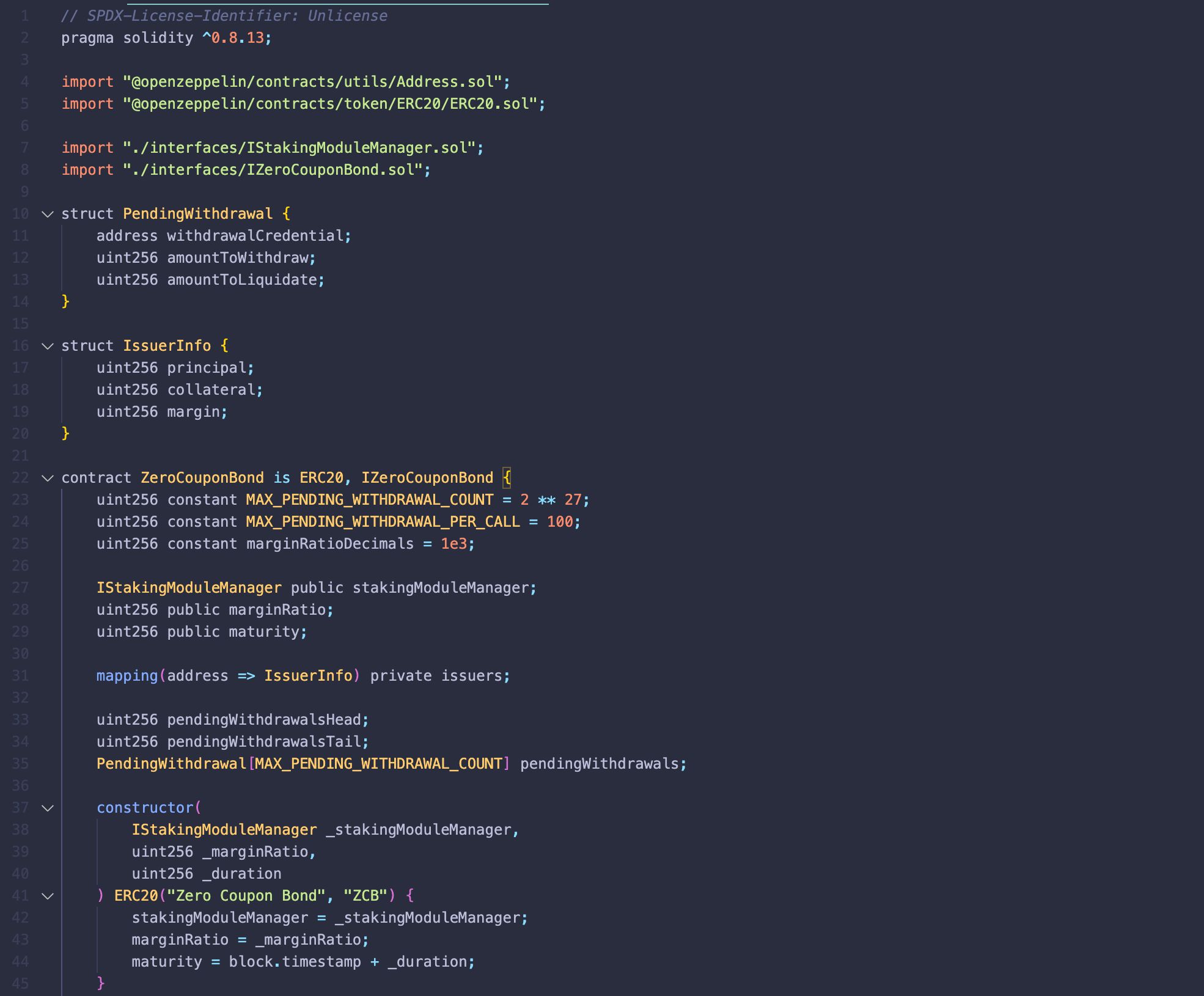Click the type IStakingModuleManager on line 27
Screen dimensions: 1204x996
[x=189, y=588]
